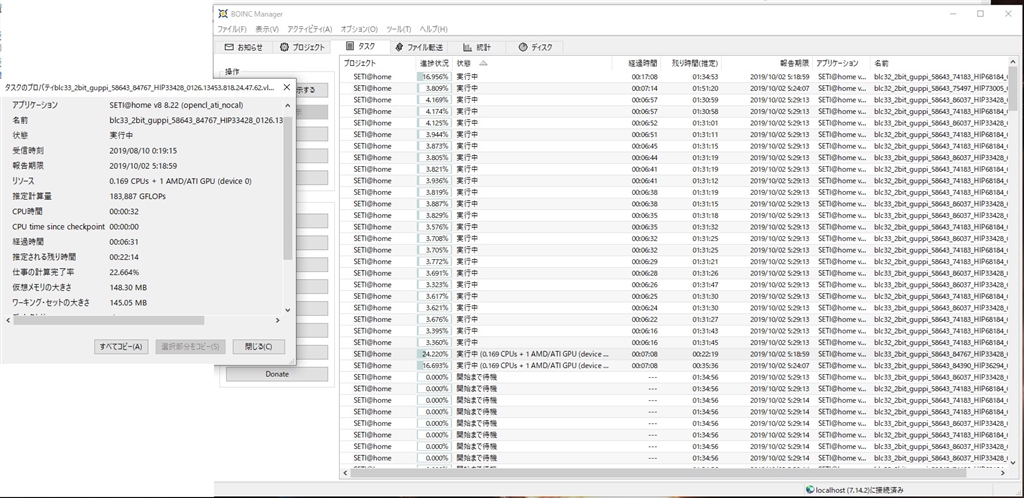Click the 183,887 GFLOPs value
This screenshot has height=498, width=1024.
(x=137, y=196)
